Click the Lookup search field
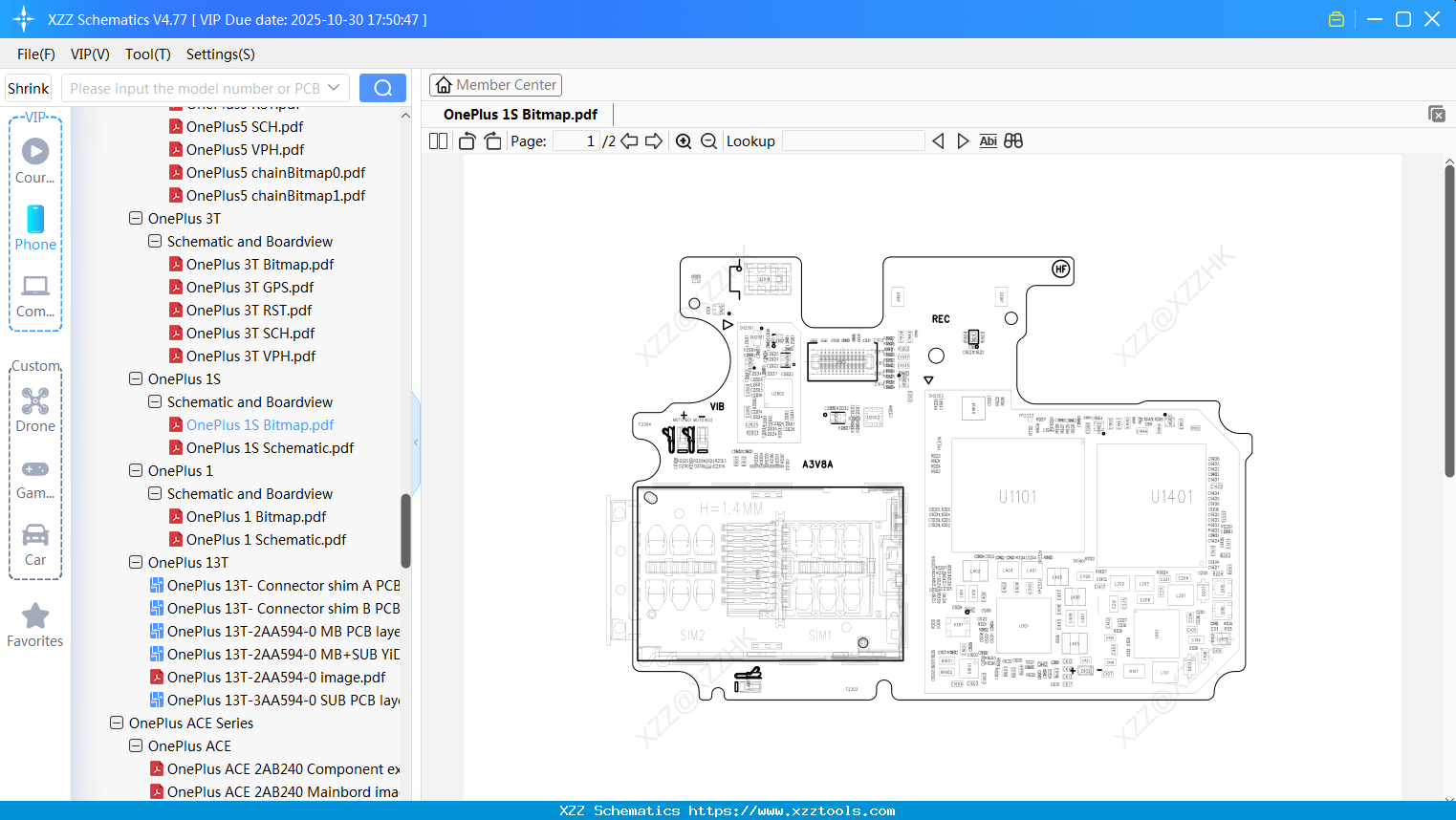Screen dimensions: 1456x820 pyautogui.click(x=853, y=141)
